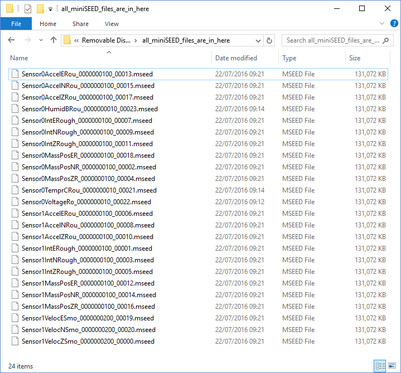Select file Sensor0HumidBRou_0000000010_00023.mseed

[198, 109]
